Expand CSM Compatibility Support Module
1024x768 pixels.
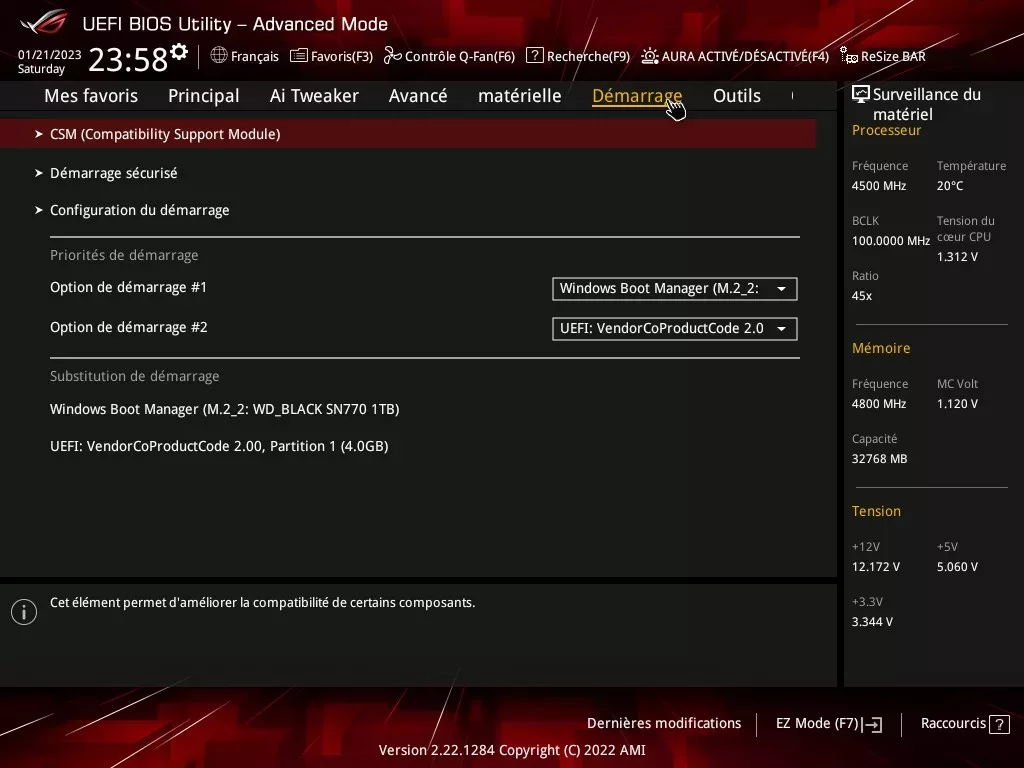pyautogui.click(x=165, y=133)
